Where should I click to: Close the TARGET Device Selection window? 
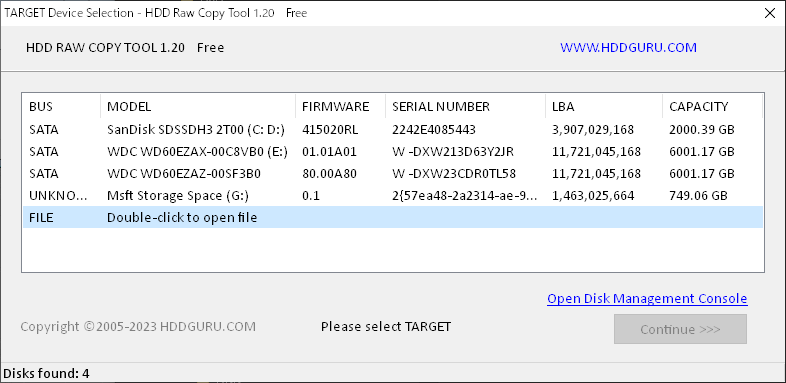(x=769, y=13)
